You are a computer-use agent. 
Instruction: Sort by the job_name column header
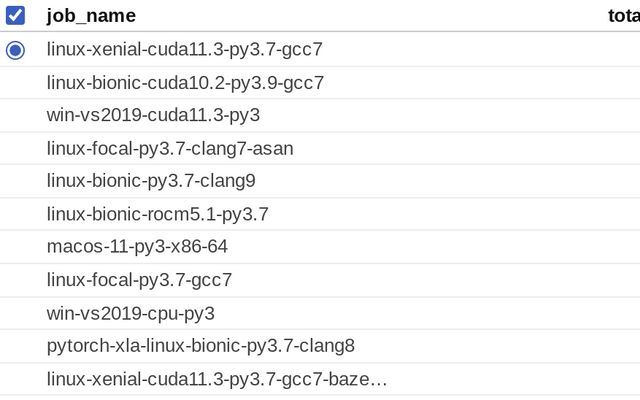91,15
